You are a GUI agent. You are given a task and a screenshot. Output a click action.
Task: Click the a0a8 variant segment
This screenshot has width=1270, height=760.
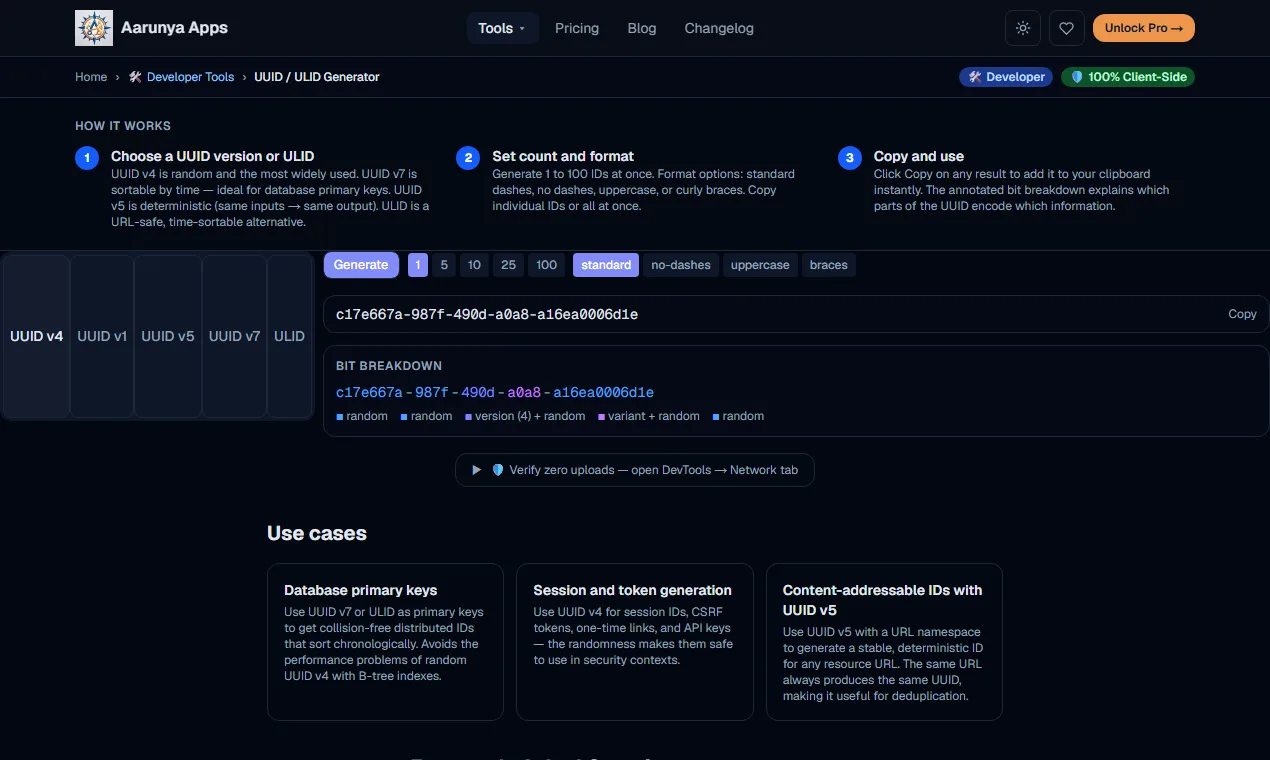pyautogui.click(x=524, y=393)
